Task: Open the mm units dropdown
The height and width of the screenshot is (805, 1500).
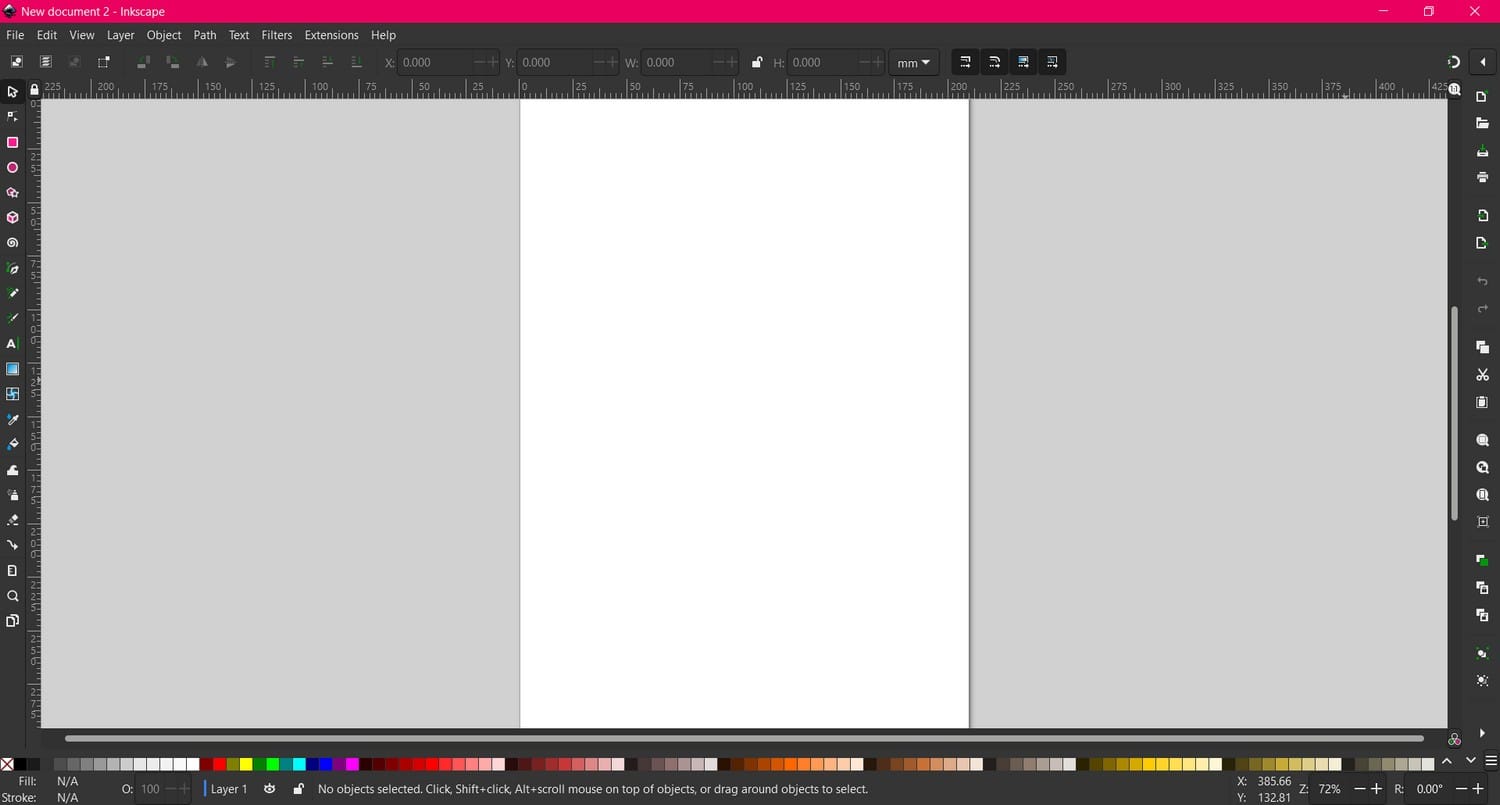Action: coord(913,62)
